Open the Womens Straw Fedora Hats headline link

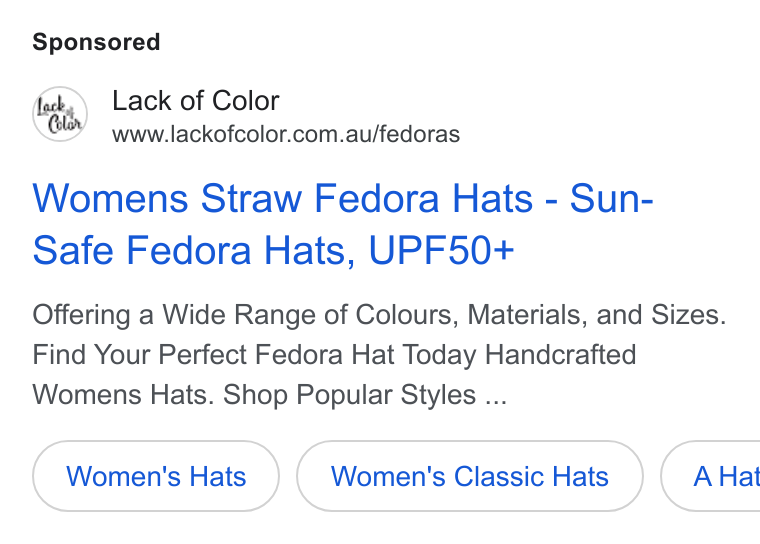coord(343,224)
